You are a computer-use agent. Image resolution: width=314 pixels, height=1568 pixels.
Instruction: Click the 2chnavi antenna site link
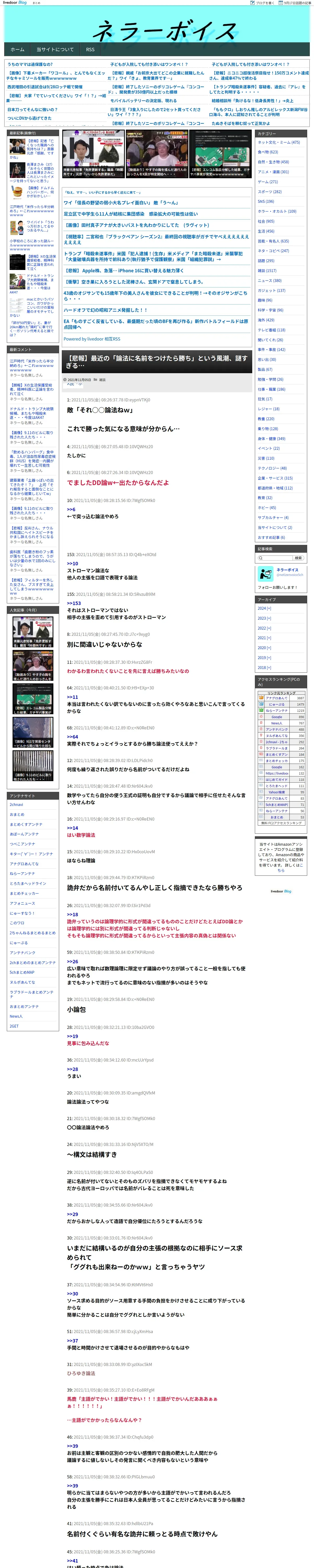click(16, 805)
